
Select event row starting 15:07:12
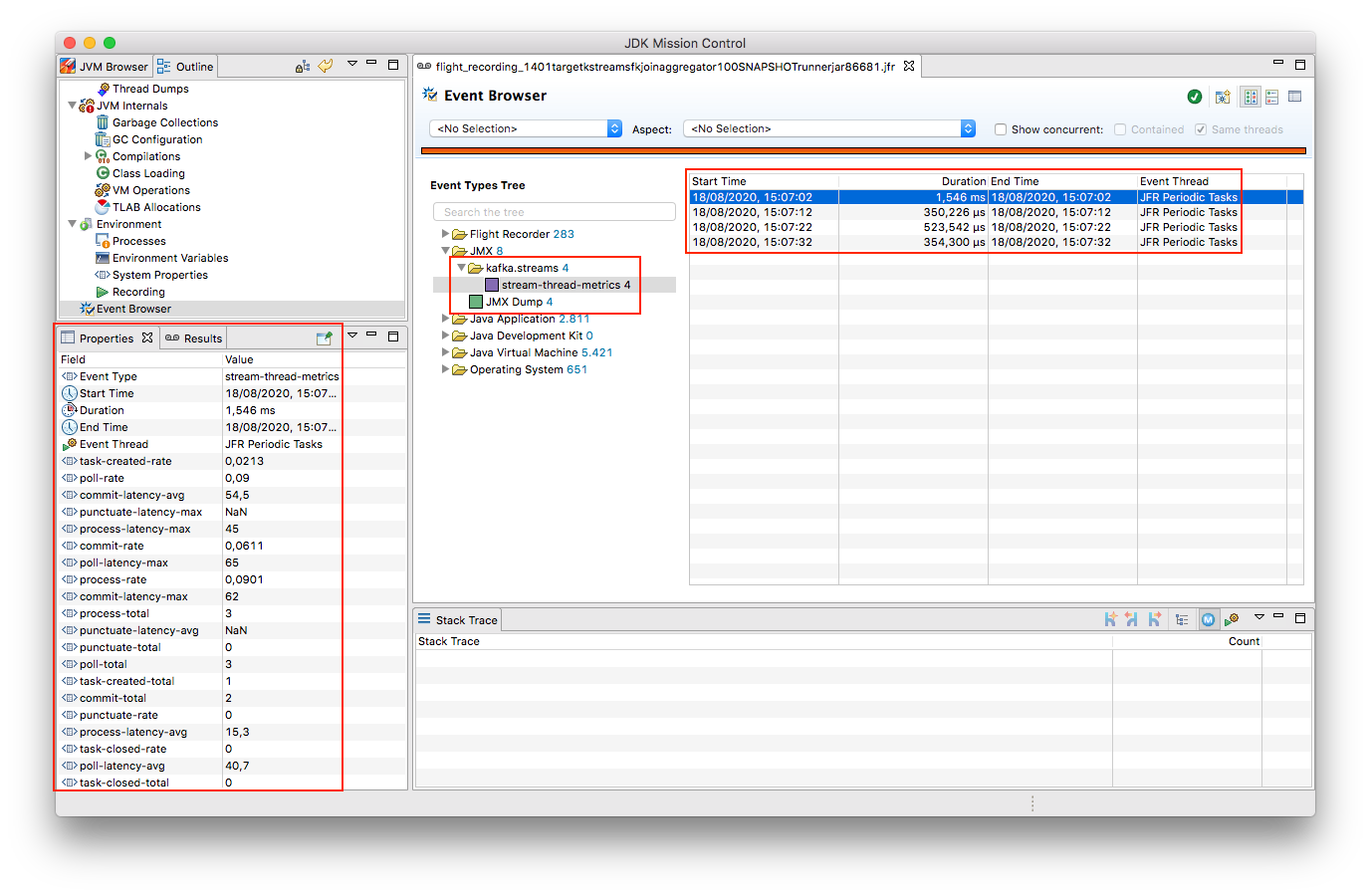pos(996,212)
